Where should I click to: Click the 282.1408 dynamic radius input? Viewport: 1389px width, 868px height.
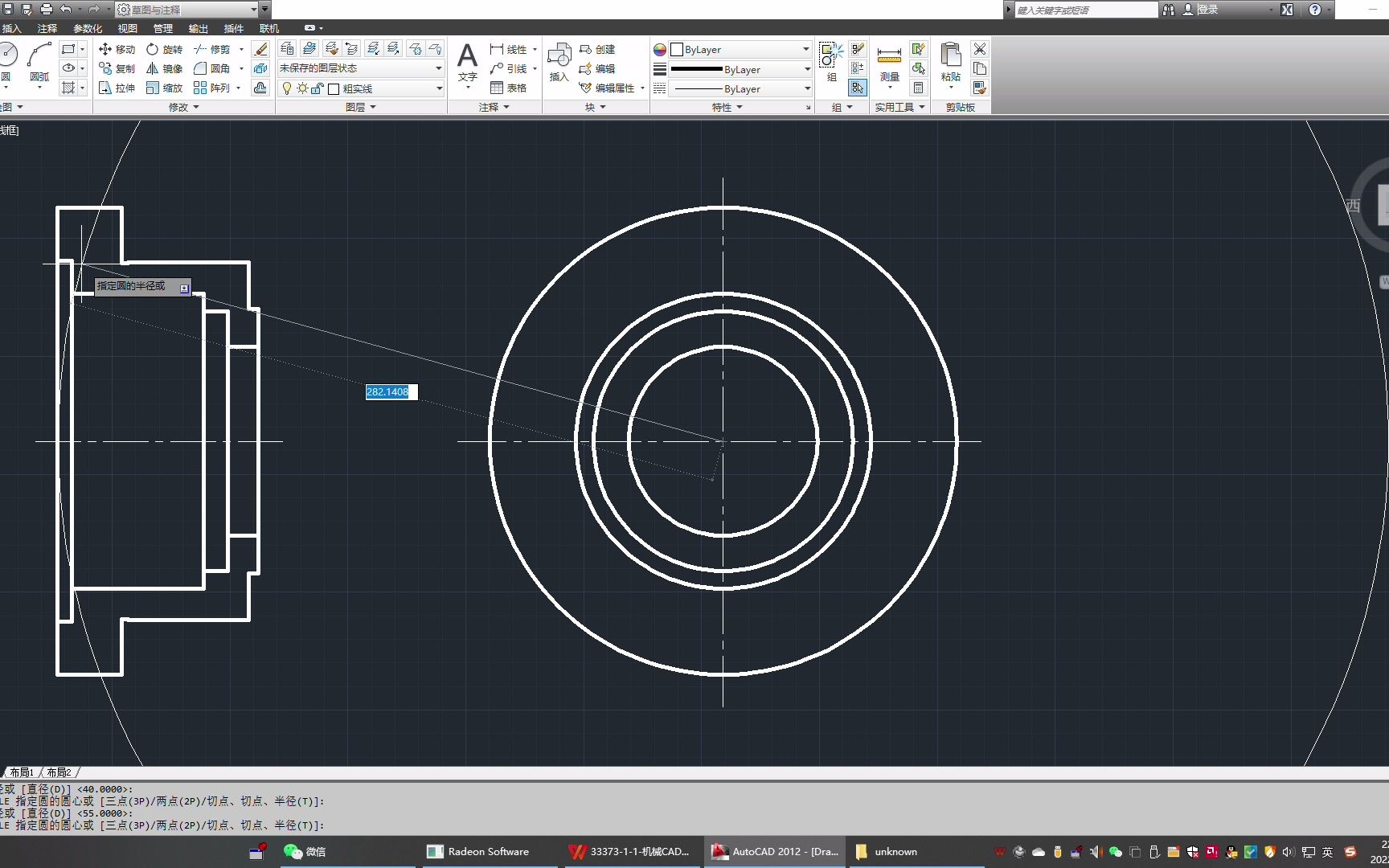coord(391,392)
